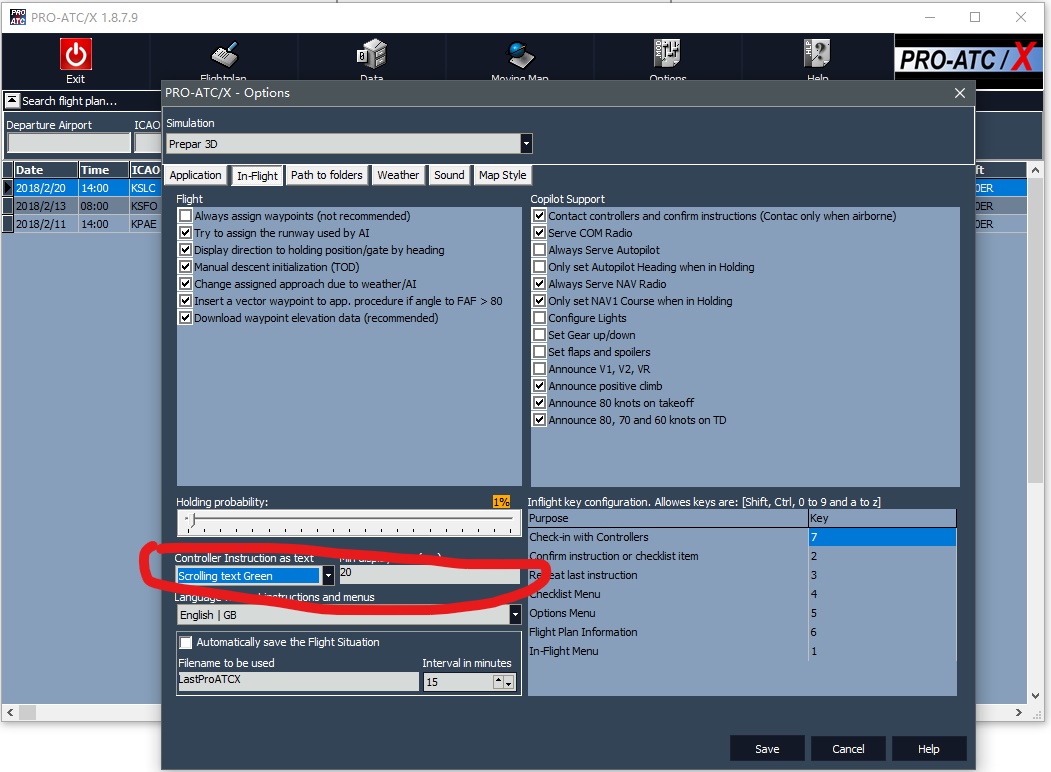Image resolution: width=1051 pixels, height=772 pixels.
Task: Toggle Announce 80, 70 and 60 knots on TD
Action: coord(540,420)
